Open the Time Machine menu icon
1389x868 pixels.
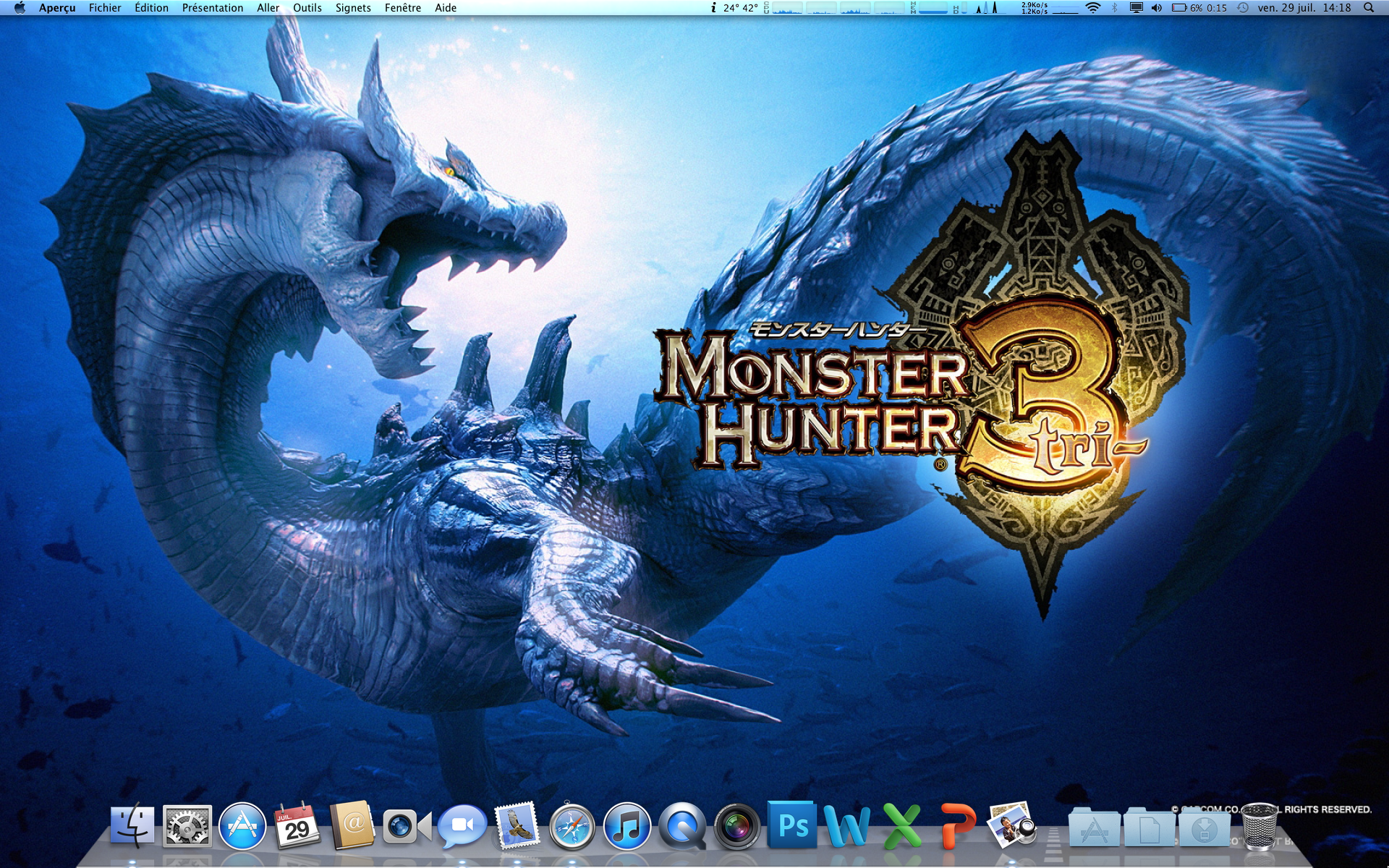[x=1243, y=8]
